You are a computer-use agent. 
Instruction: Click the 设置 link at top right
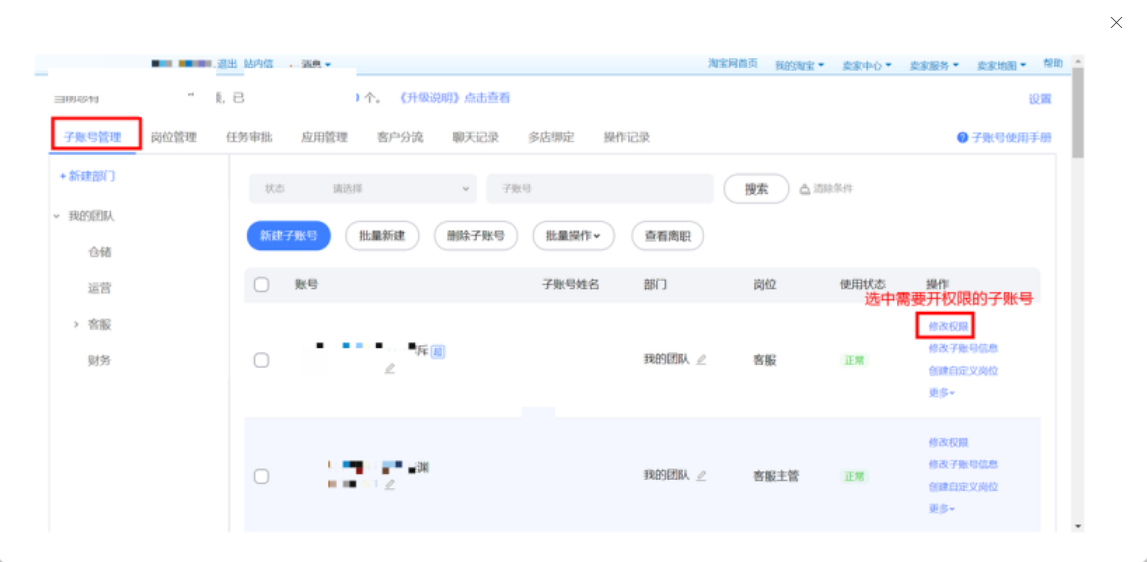[1039, 99]
